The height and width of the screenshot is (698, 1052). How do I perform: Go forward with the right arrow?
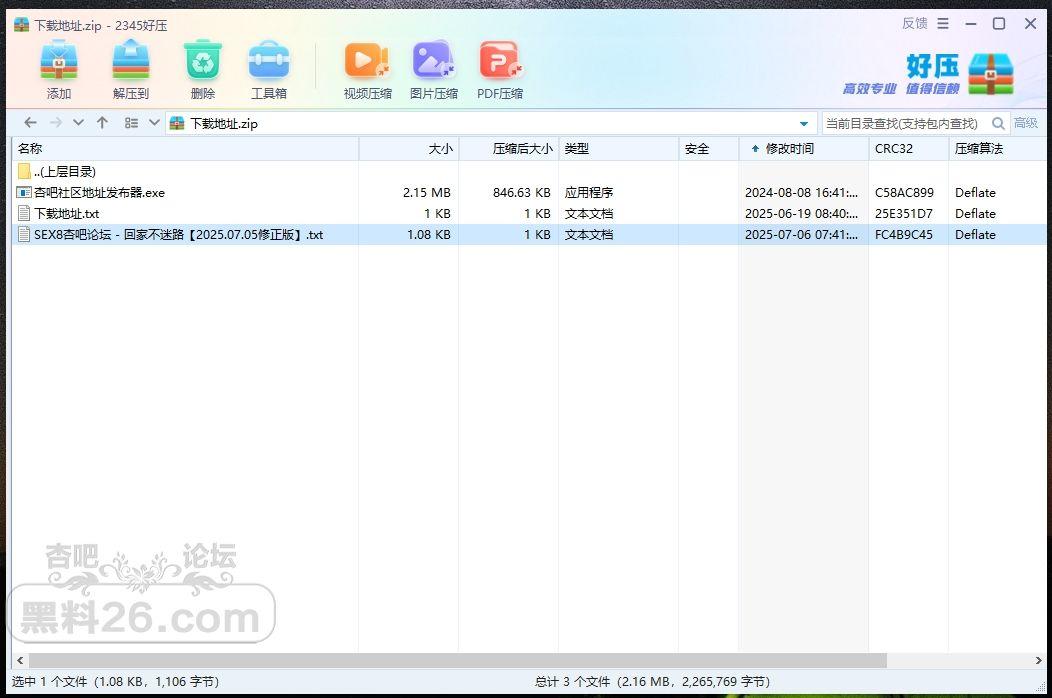pos(56,122)
